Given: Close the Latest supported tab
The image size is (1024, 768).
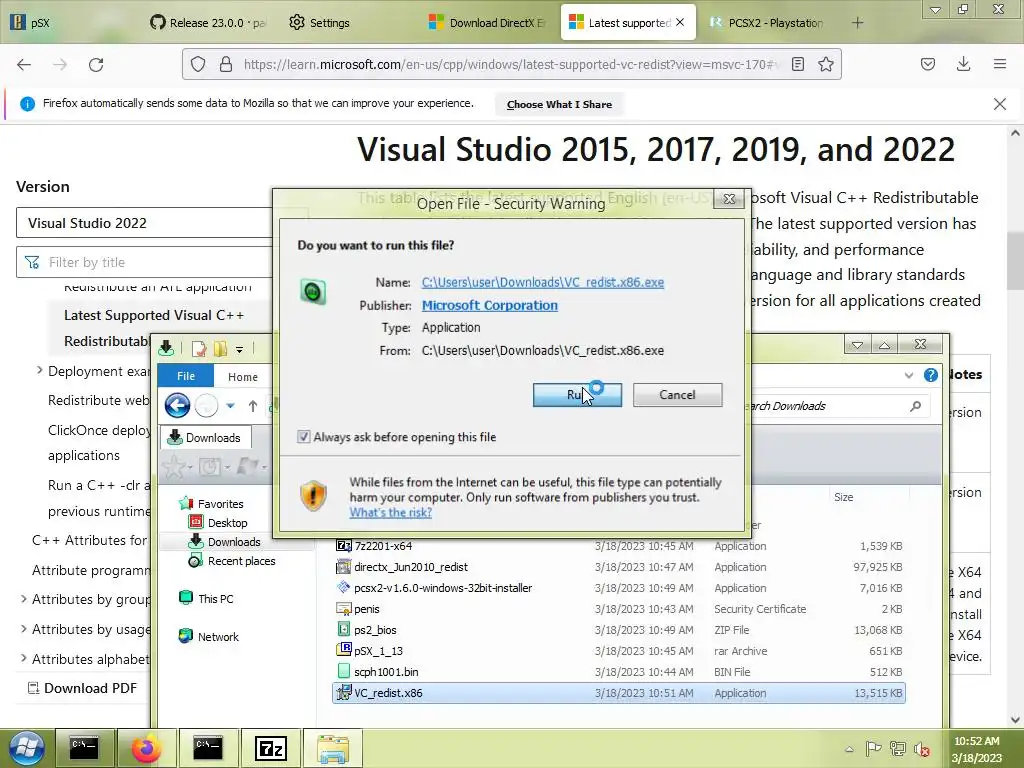Looking at the screenshot, I should (x=680, y=22).
